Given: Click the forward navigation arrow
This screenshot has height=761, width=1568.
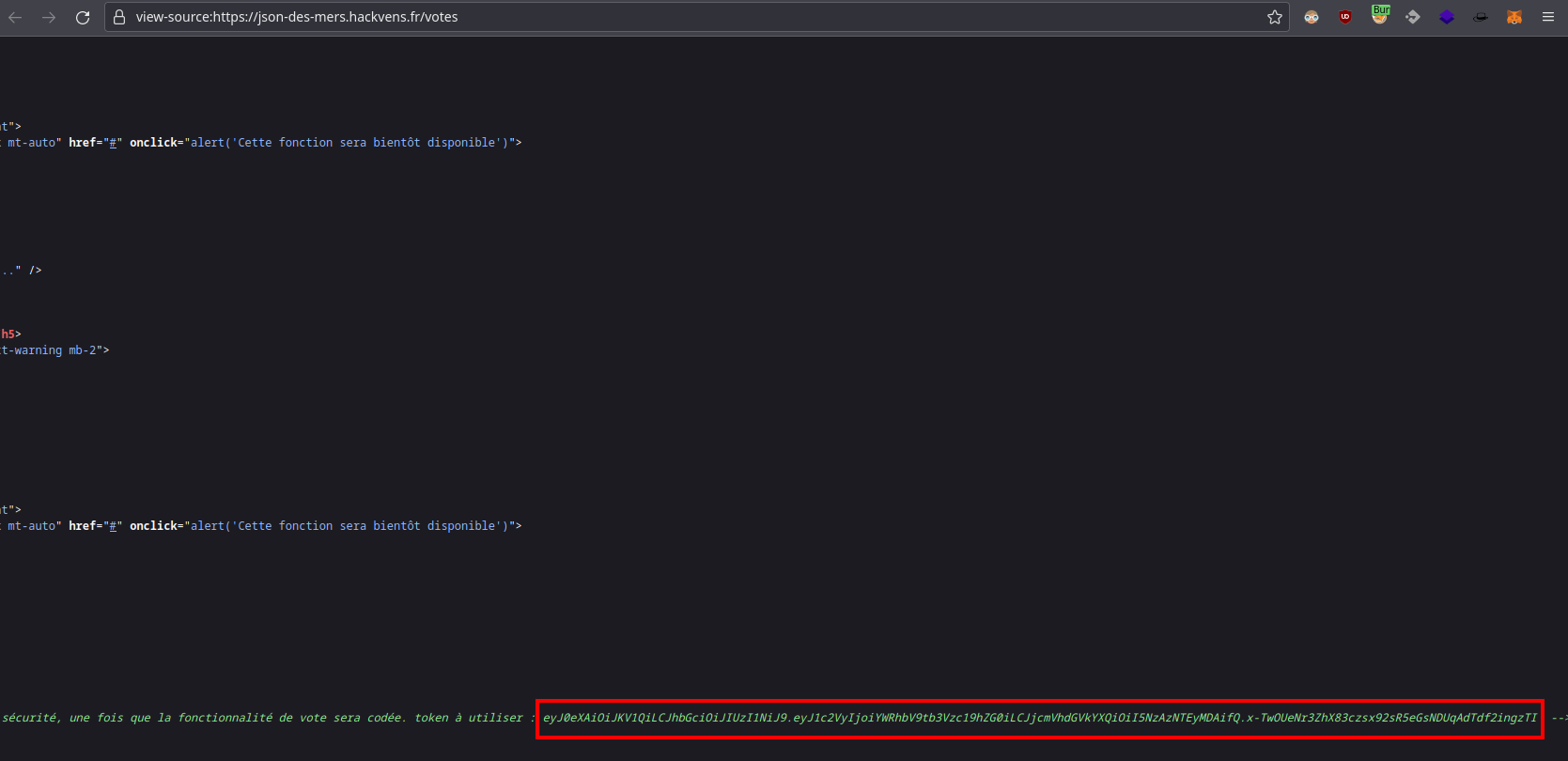Looking at the screenshot, I should click(x=49, y=17).
